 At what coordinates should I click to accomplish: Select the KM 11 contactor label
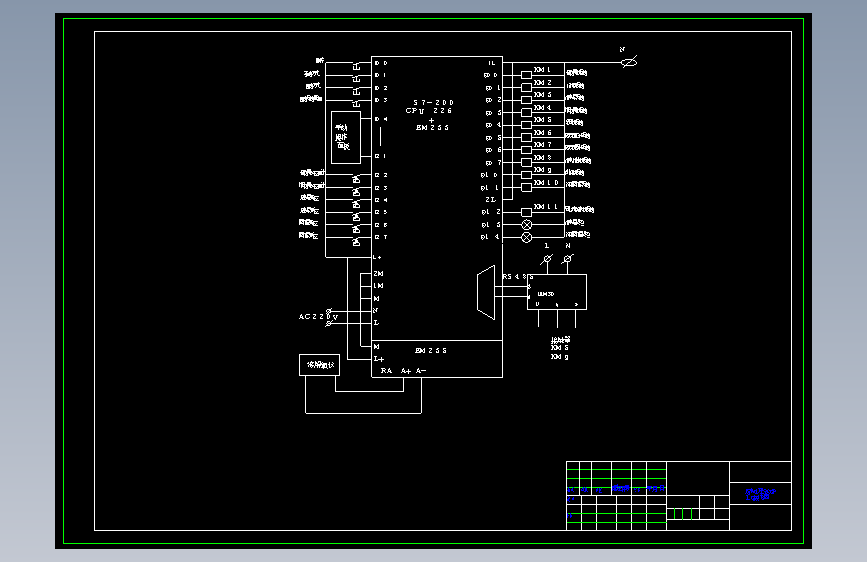(545, 207)
